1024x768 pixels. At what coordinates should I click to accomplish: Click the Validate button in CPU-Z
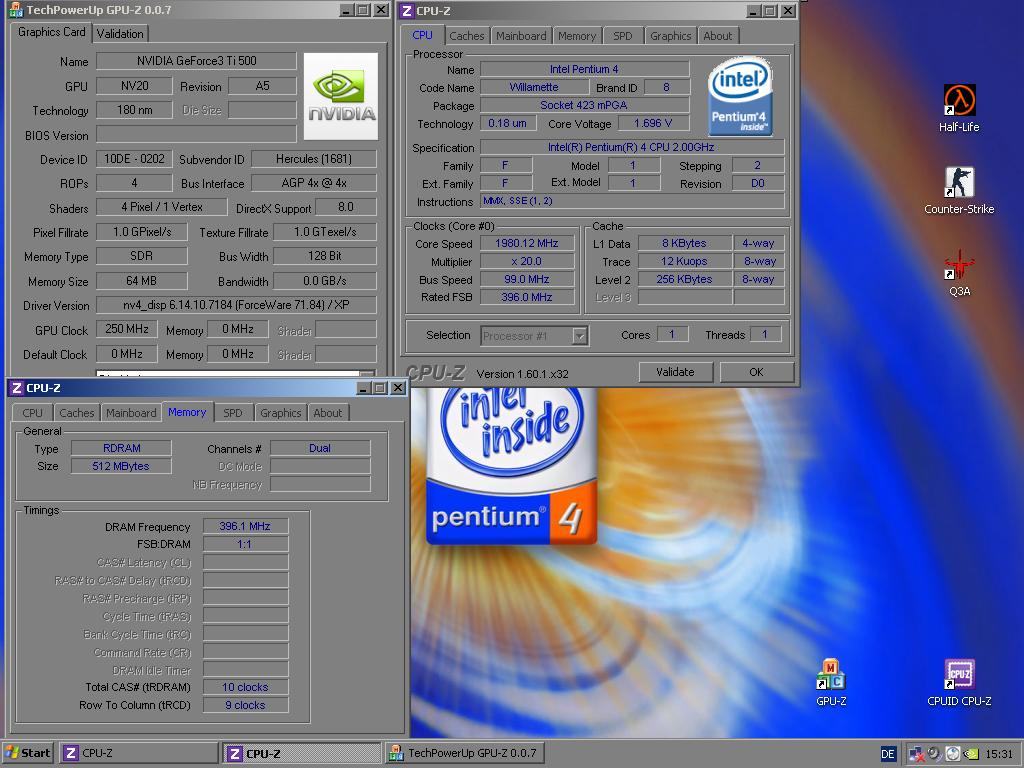coord(675,372)
